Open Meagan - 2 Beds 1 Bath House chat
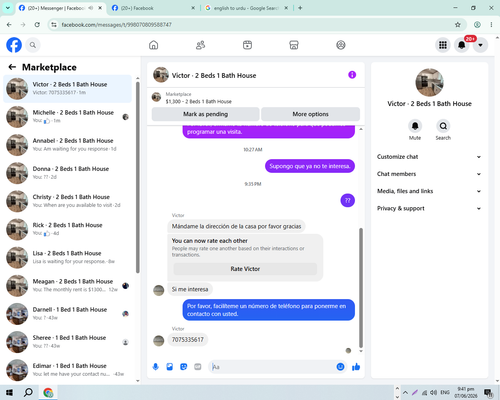The width and height of the screenshot is (500, 400). (x=67, y=286)
